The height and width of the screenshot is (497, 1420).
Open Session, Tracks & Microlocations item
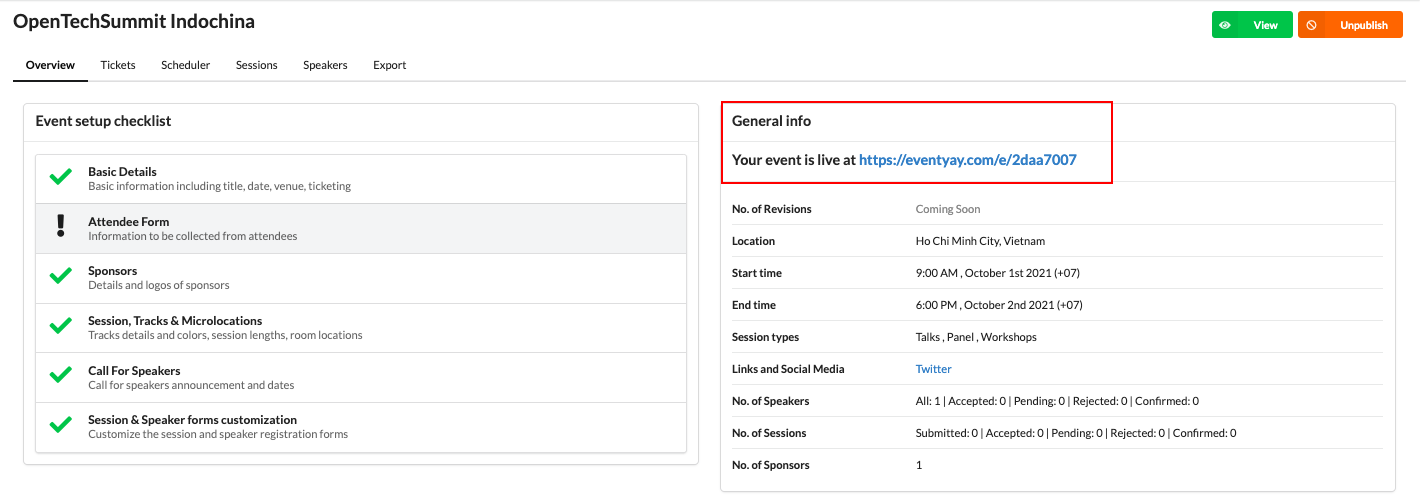[x=361, y=328]
